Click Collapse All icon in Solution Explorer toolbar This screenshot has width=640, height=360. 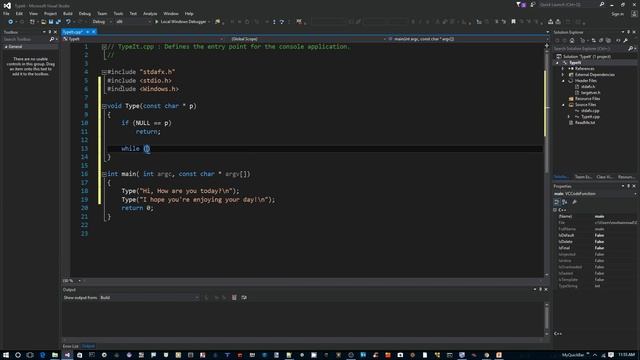click(x=601, y=40)
